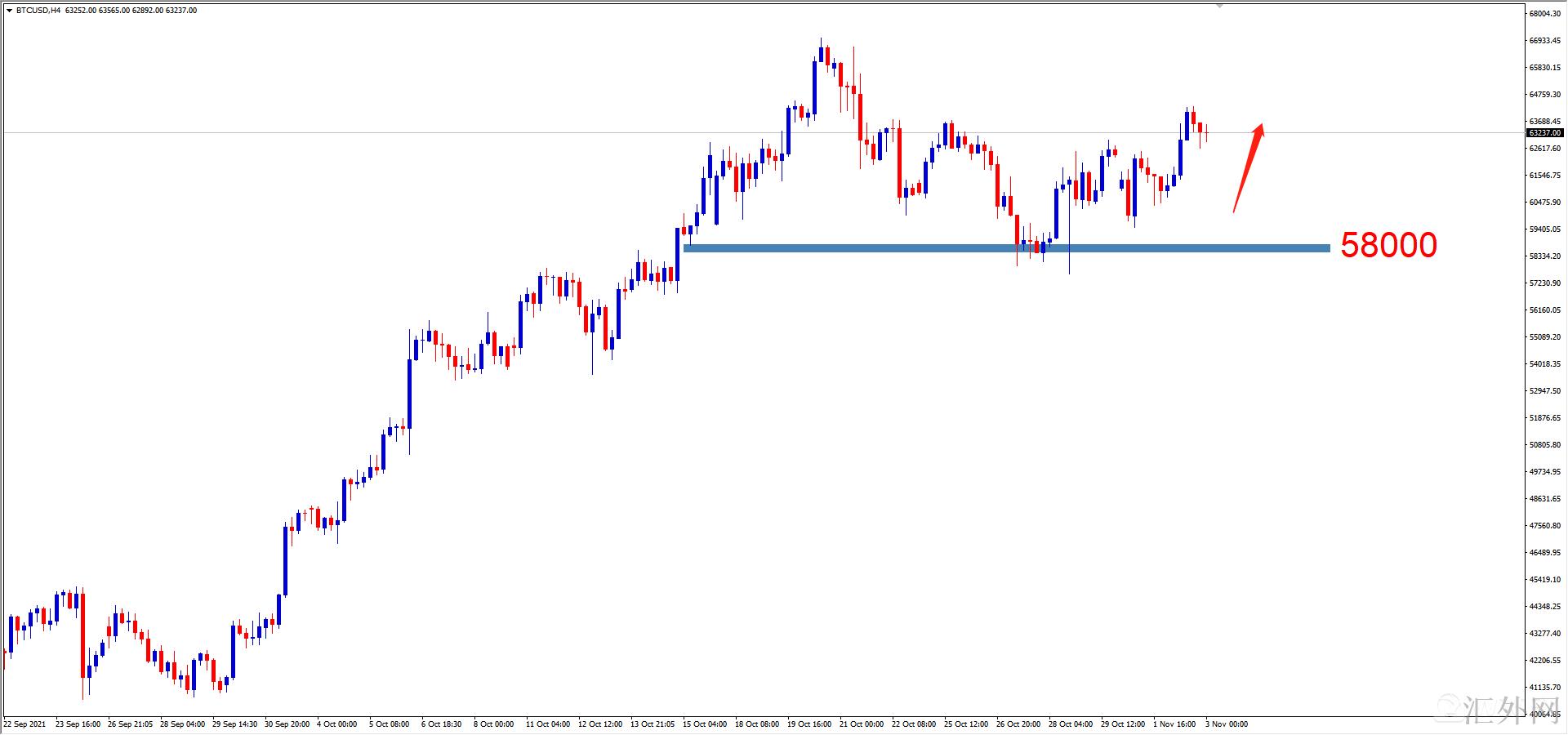Click price scale label 64759.30
This screenshot has height=735, width=1568.
[1545, 95]
